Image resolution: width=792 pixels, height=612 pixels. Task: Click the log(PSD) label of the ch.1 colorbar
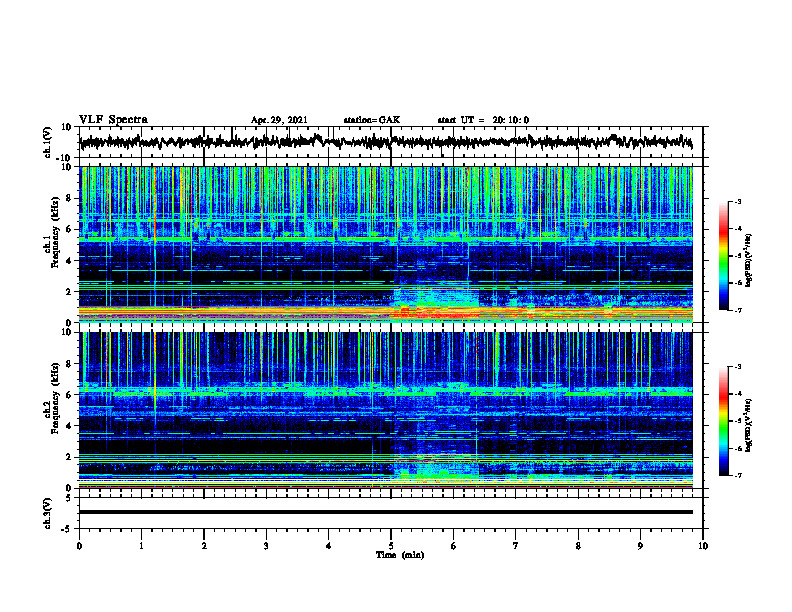tap(749, 260)
